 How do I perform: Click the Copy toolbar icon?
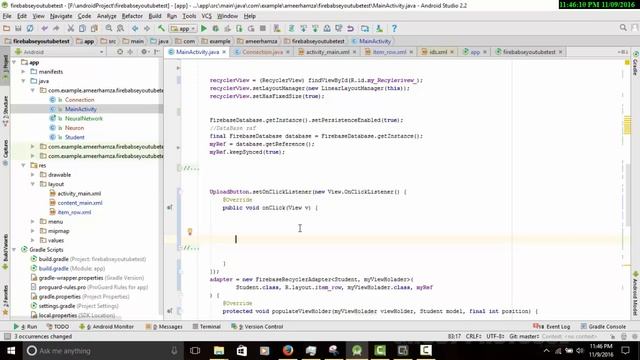(x=82, y=29)
